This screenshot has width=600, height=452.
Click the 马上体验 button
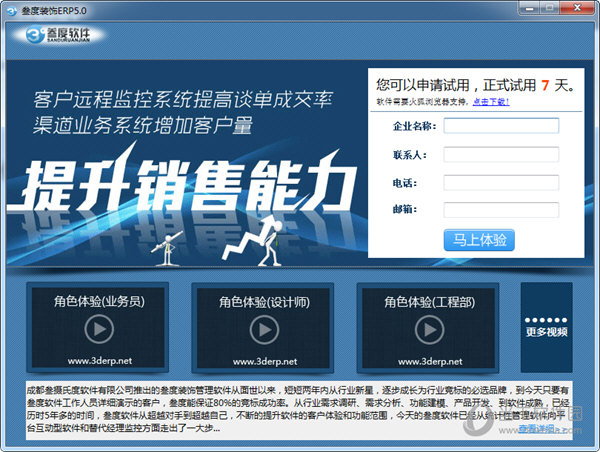tap(479, 240)
